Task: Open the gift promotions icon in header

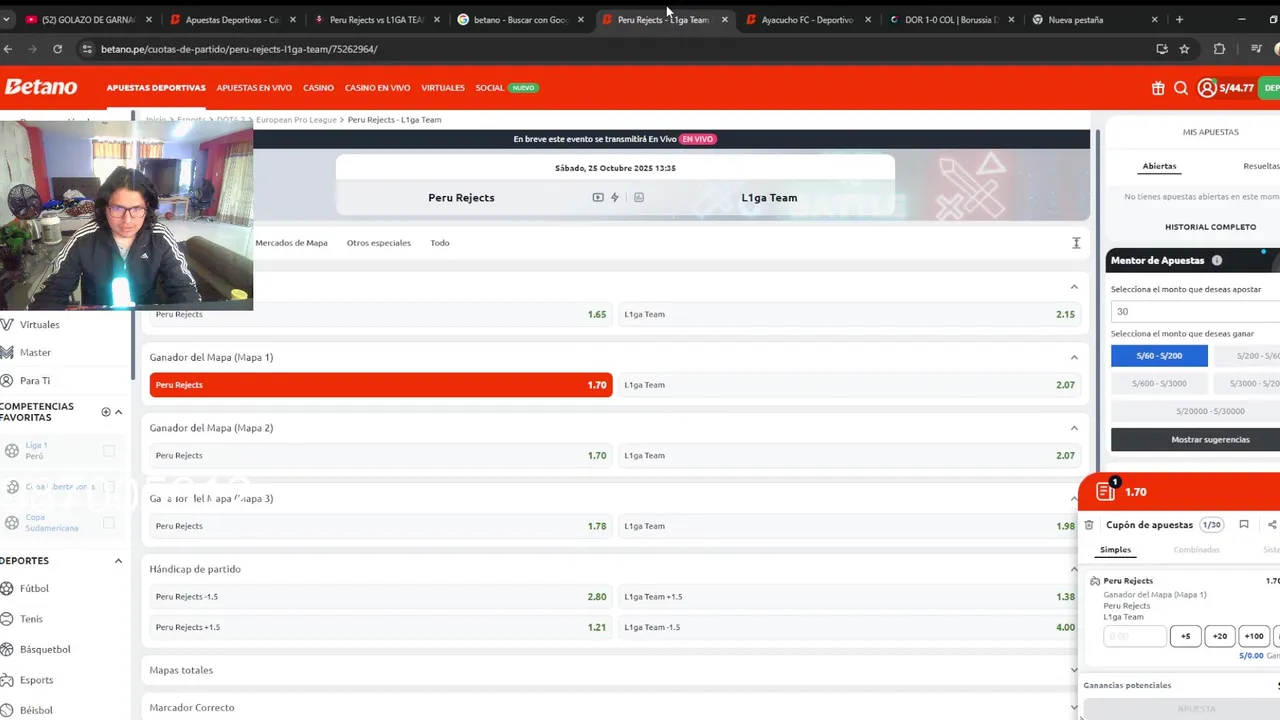Action: [1158, 88]
